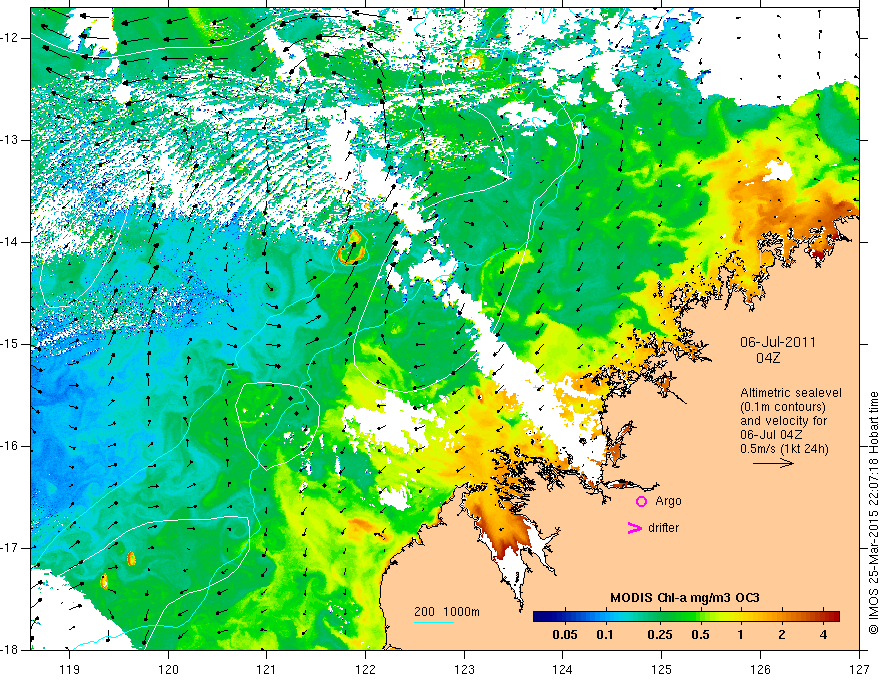Click the '0.25' color scale value
The width and height of the screenshot is (880, 680).
point(659,635)
